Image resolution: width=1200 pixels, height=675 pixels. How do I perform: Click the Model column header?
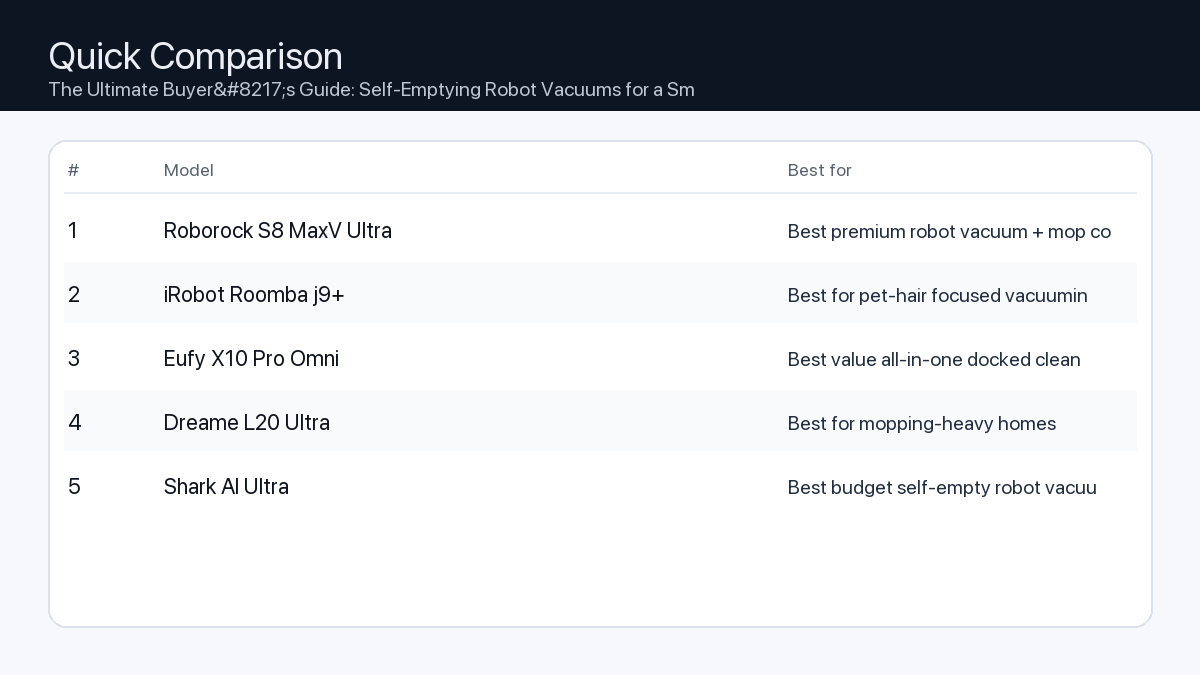pos(189,170)
